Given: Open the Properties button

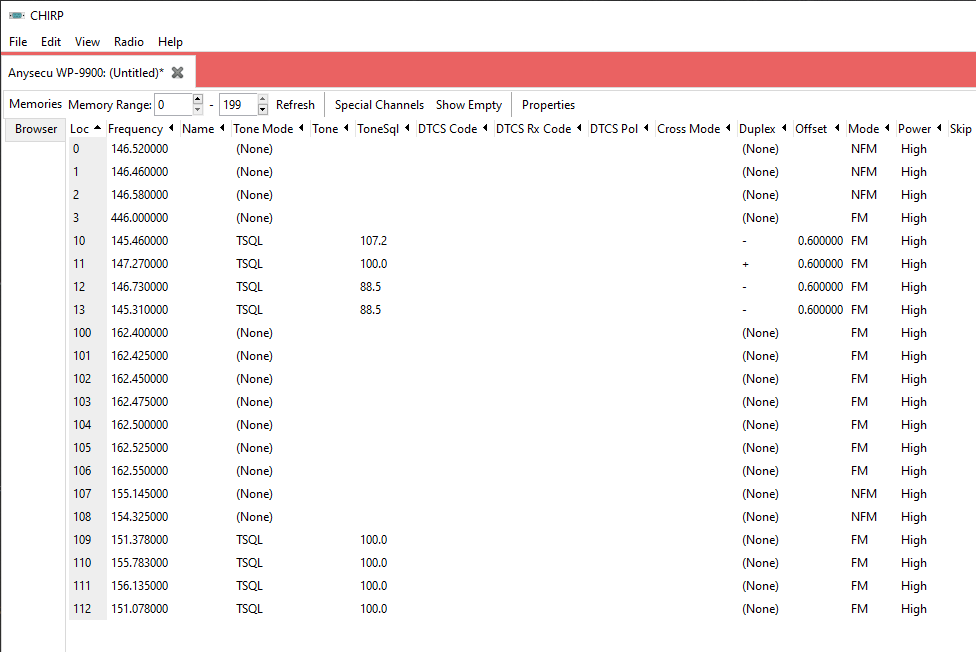Looking at the screenshot, I should coord(548,105).
